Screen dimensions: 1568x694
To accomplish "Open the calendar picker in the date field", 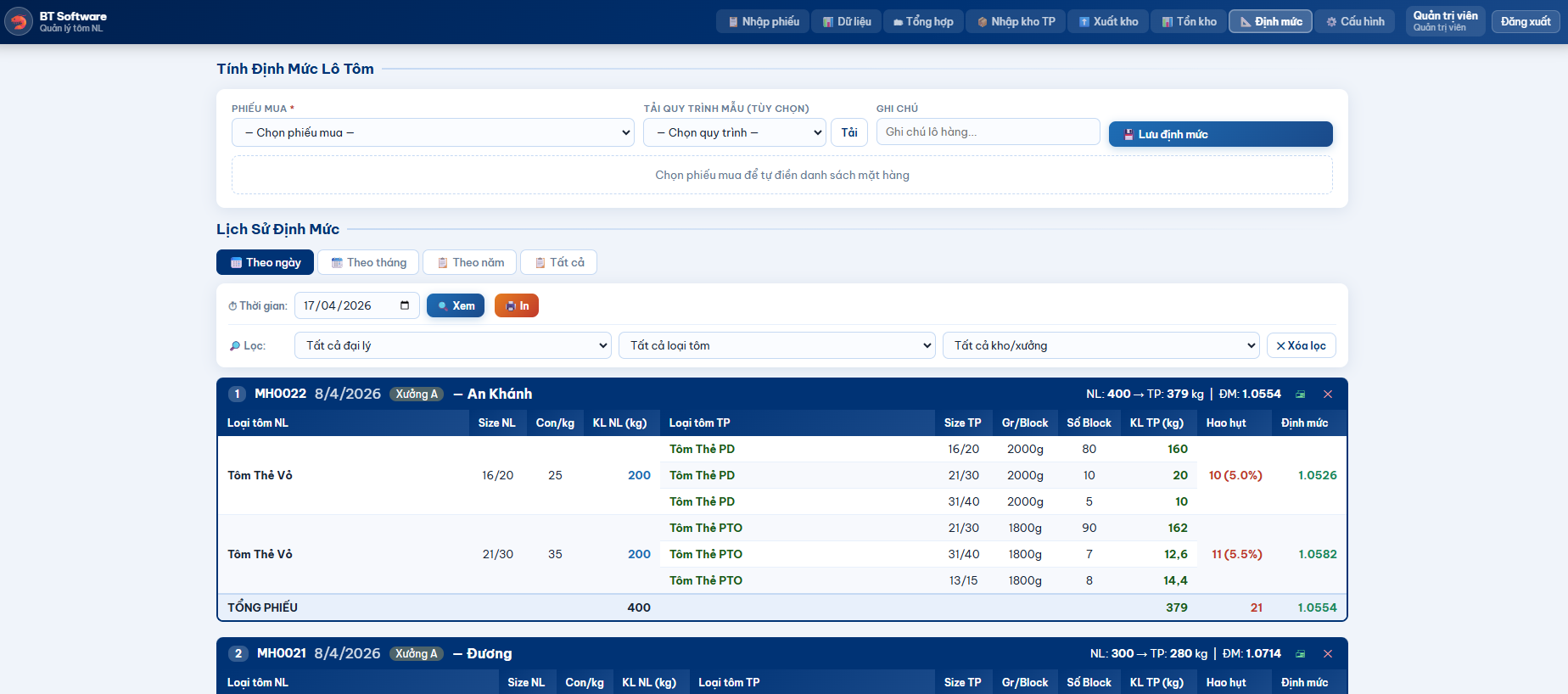I will (405, 305).
